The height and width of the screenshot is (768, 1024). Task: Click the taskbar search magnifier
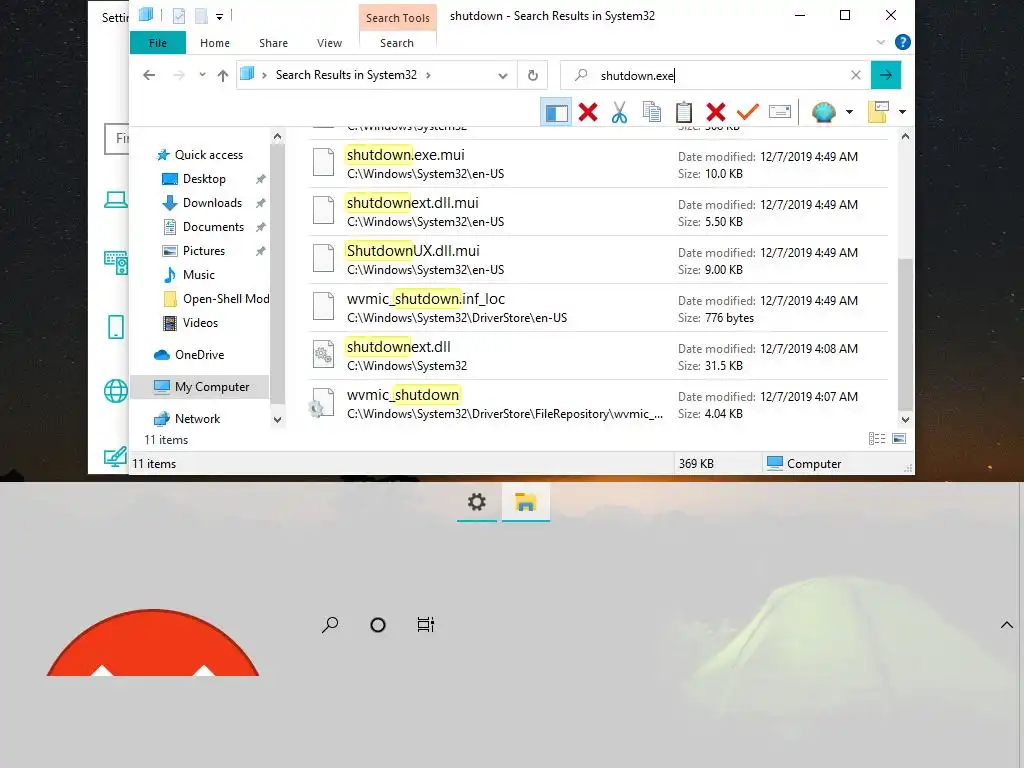point(330,625)
